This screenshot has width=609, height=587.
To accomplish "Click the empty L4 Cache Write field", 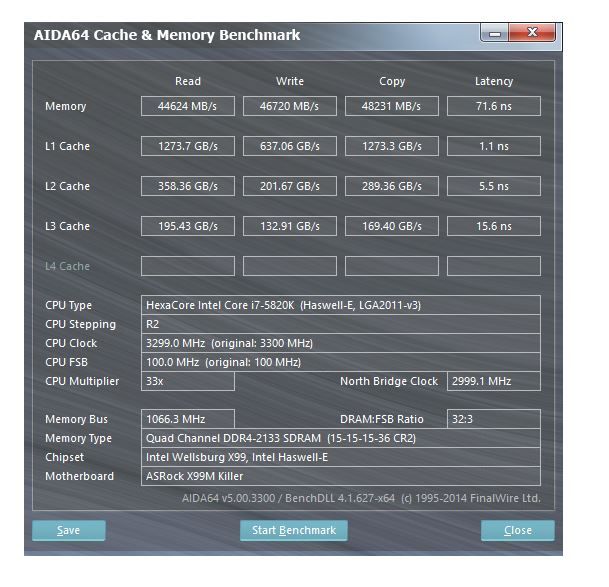I will [x=290, y=266].
